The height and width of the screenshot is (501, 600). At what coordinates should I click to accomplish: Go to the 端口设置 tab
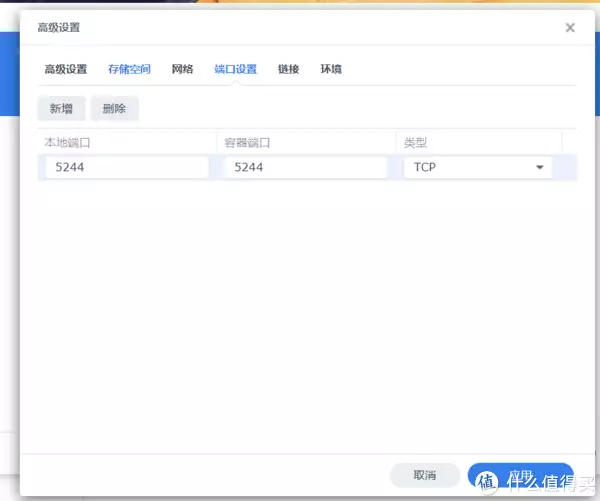236,69
